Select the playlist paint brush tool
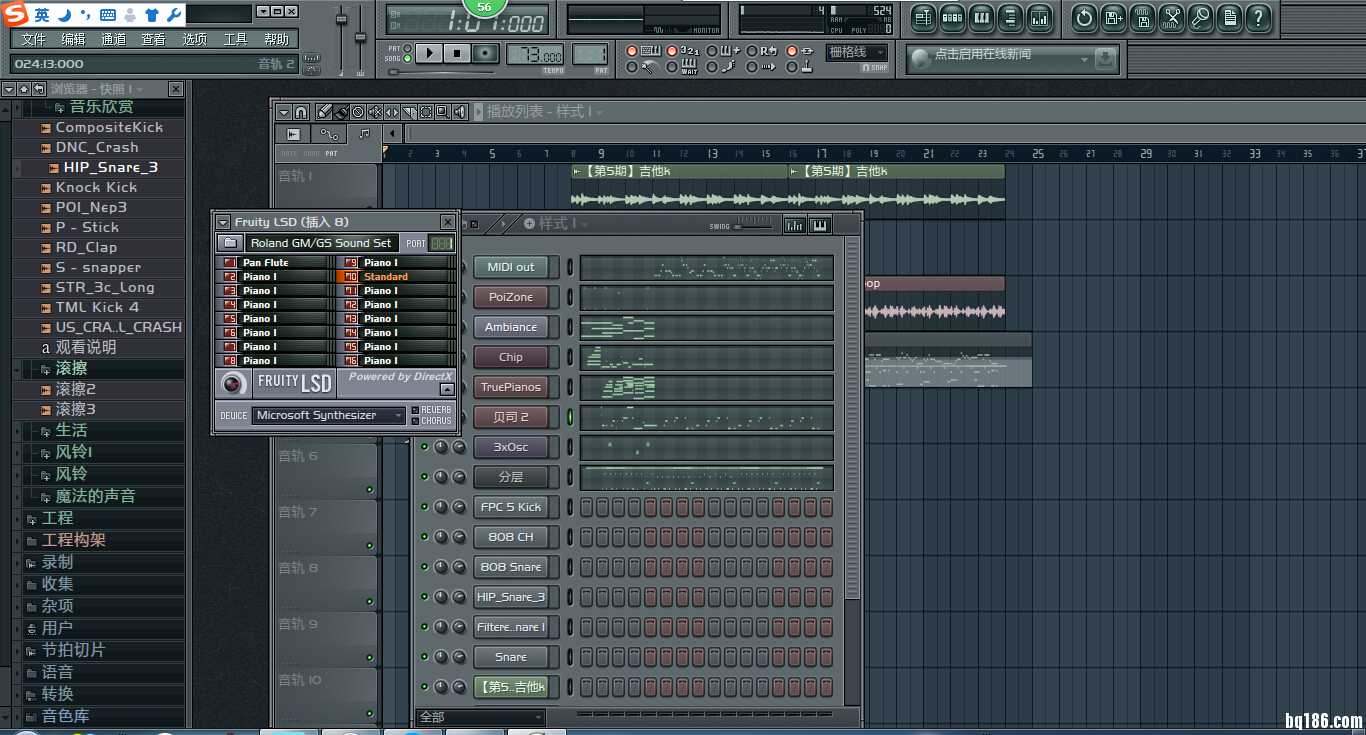 341,112
